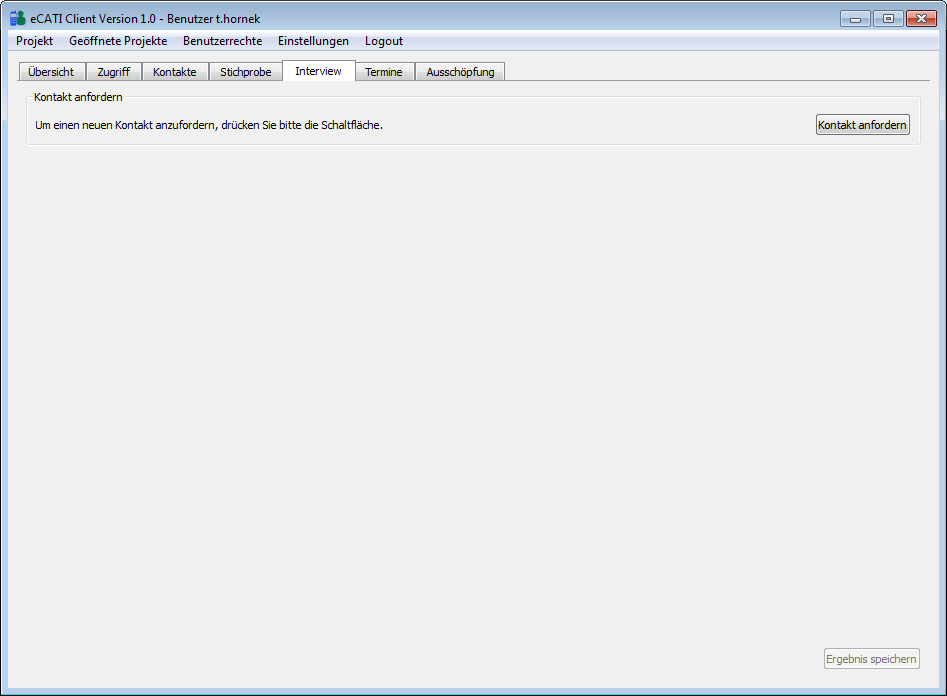
Task: Minimize the eCATI Client window
Action: coord(855,18)
